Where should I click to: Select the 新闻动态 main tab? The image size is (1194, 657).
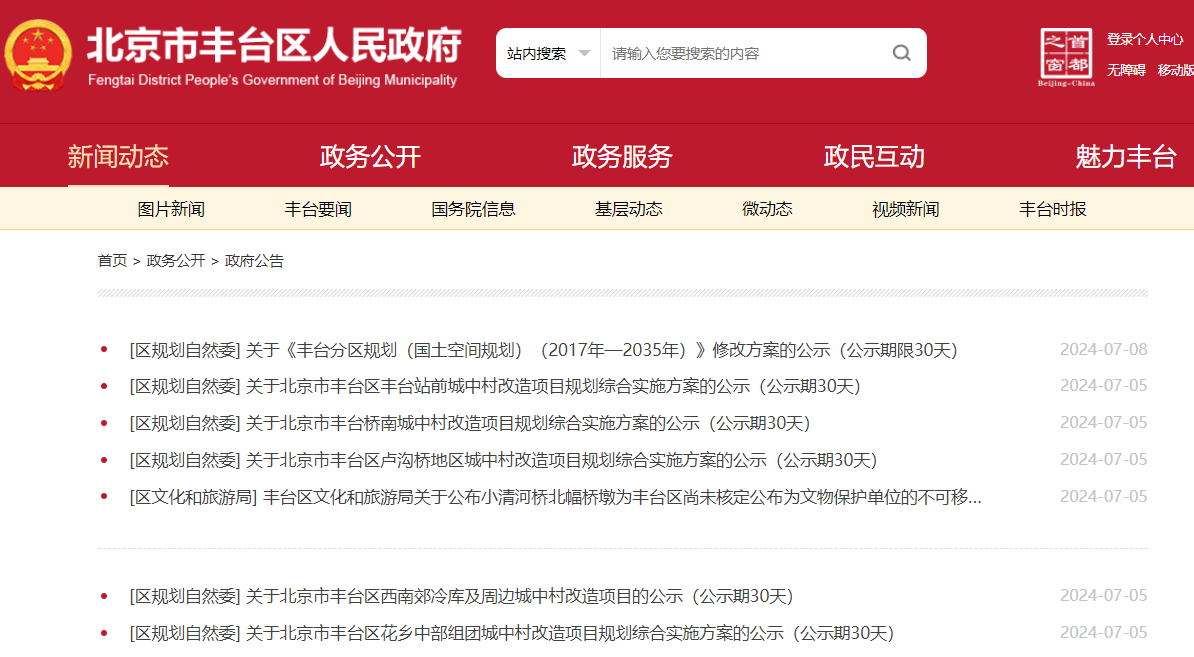tap(118, 157)
